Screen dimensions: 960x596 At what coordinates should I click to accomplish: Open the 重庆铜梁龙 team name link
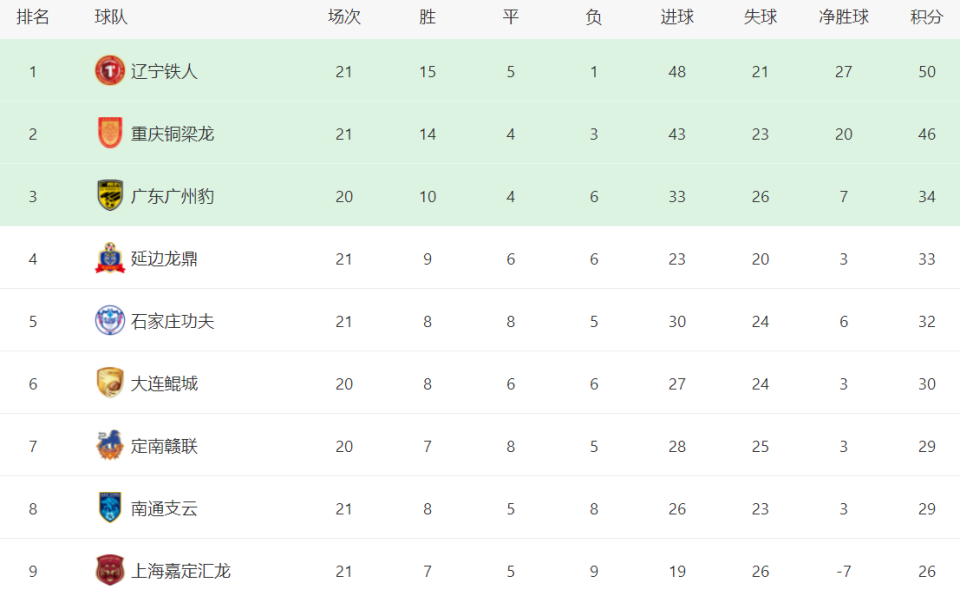click(x=173, y=134)
